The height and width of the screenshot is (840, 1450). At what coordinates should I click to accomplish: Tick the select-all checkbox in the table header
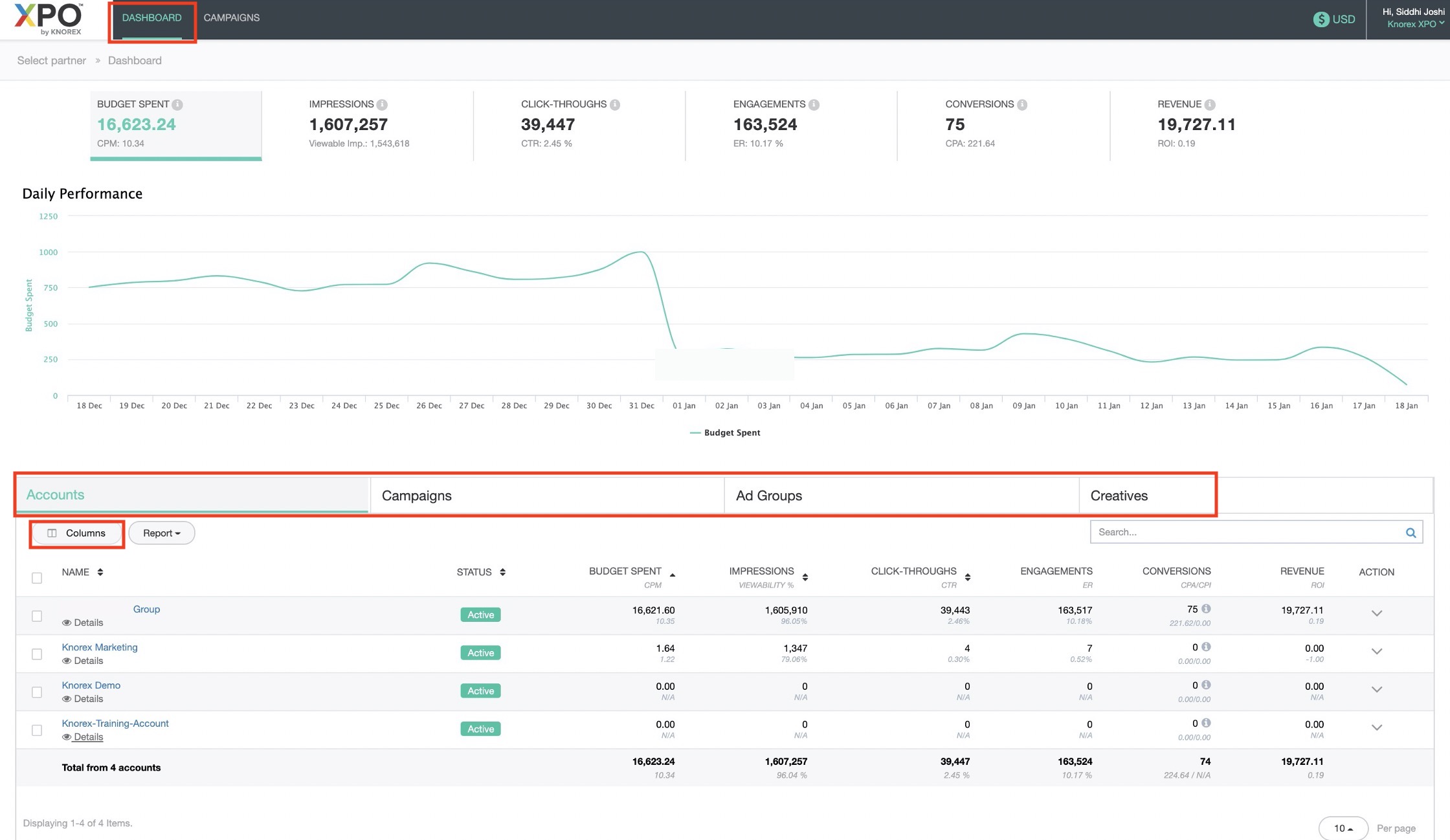pyautogui.click(x=37, y=578)
